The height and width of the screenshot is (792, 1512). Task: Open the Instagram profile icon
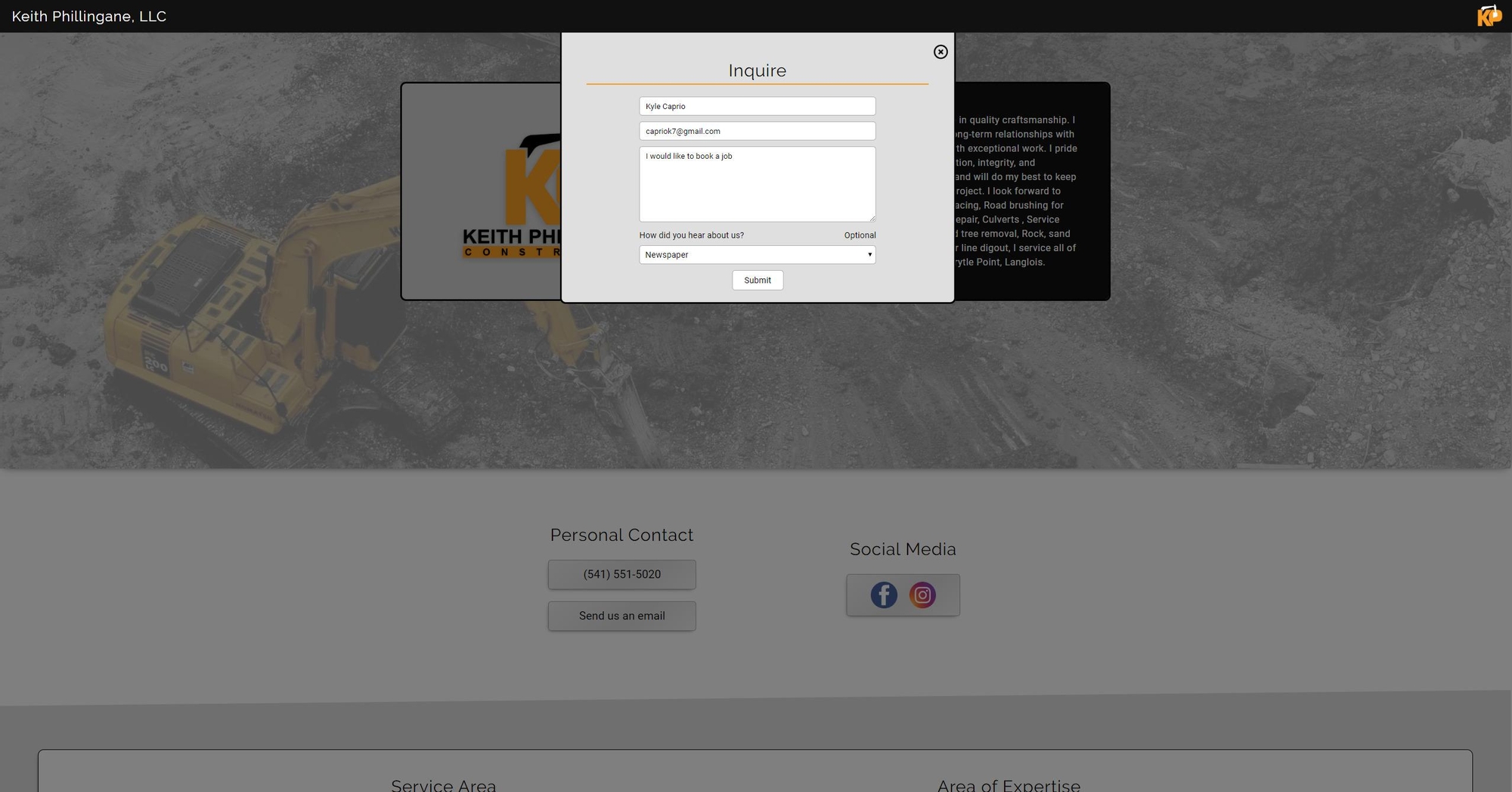[x=922, y=595]
